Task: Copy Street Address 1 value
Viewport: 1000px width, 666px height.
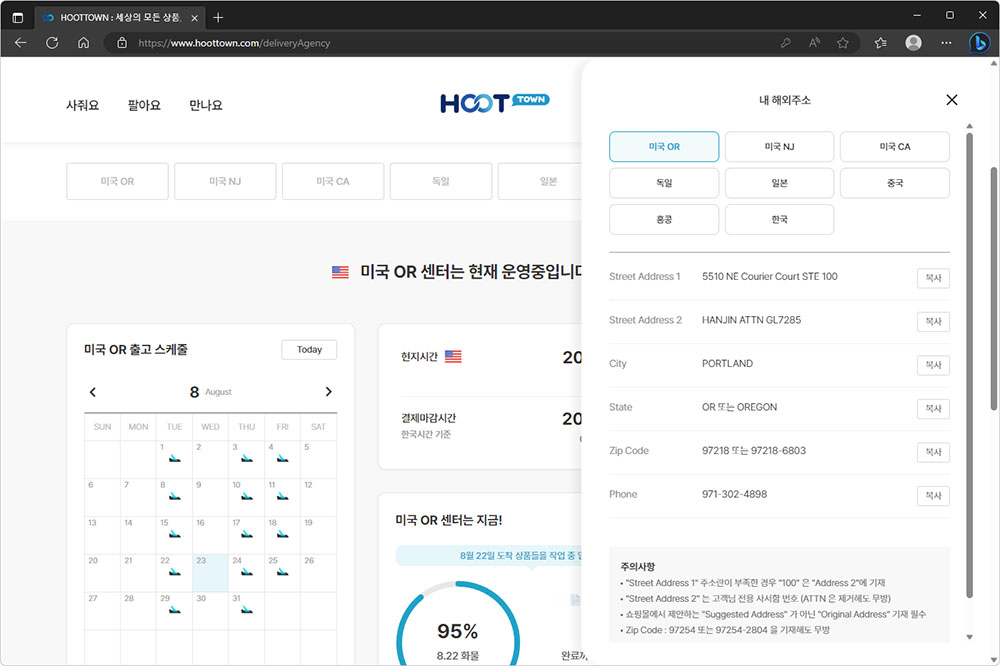Action: click(x=933, y=278)
